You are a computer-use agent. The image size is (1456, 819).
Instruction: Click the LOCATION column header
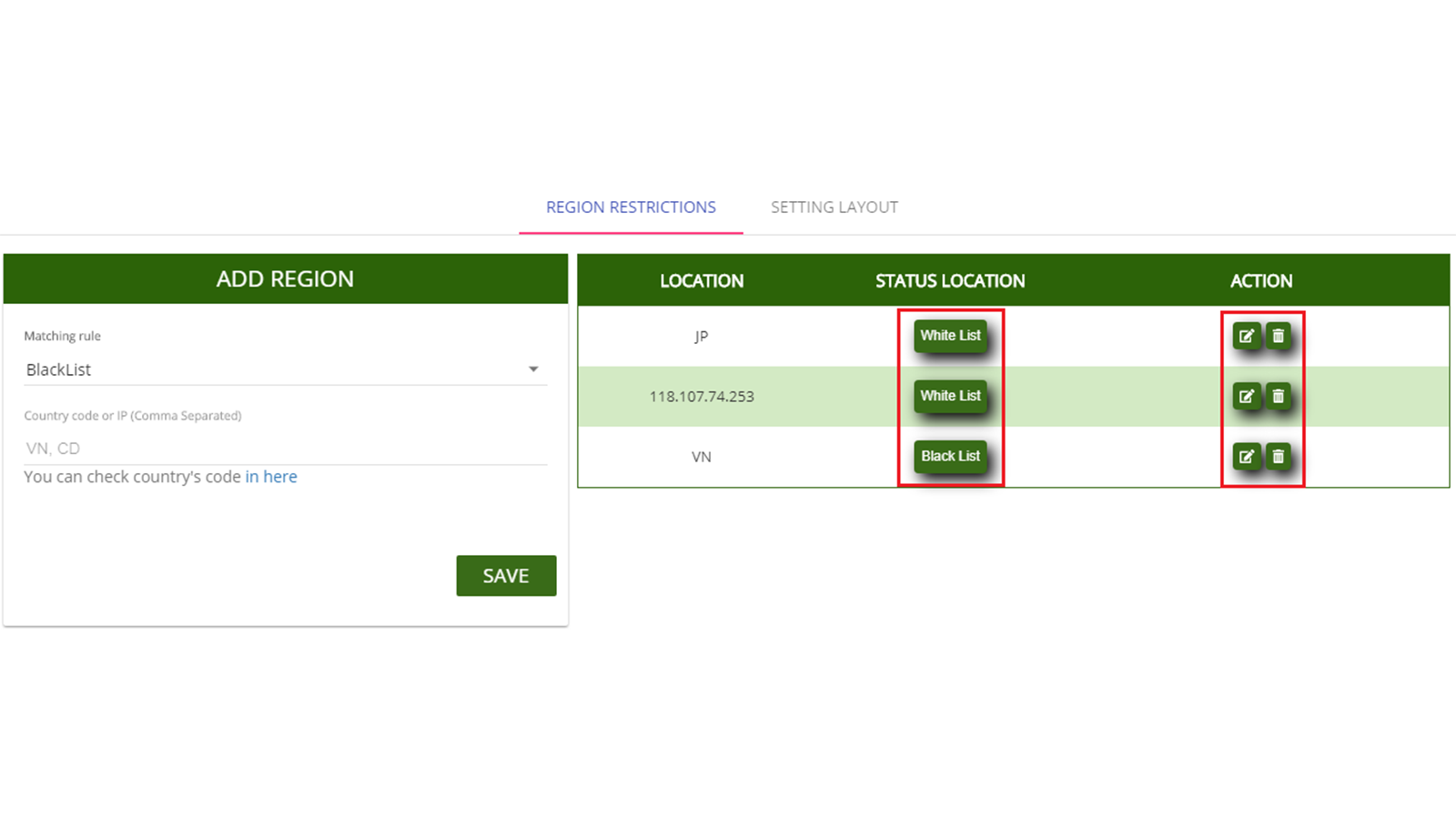point(701,281)
